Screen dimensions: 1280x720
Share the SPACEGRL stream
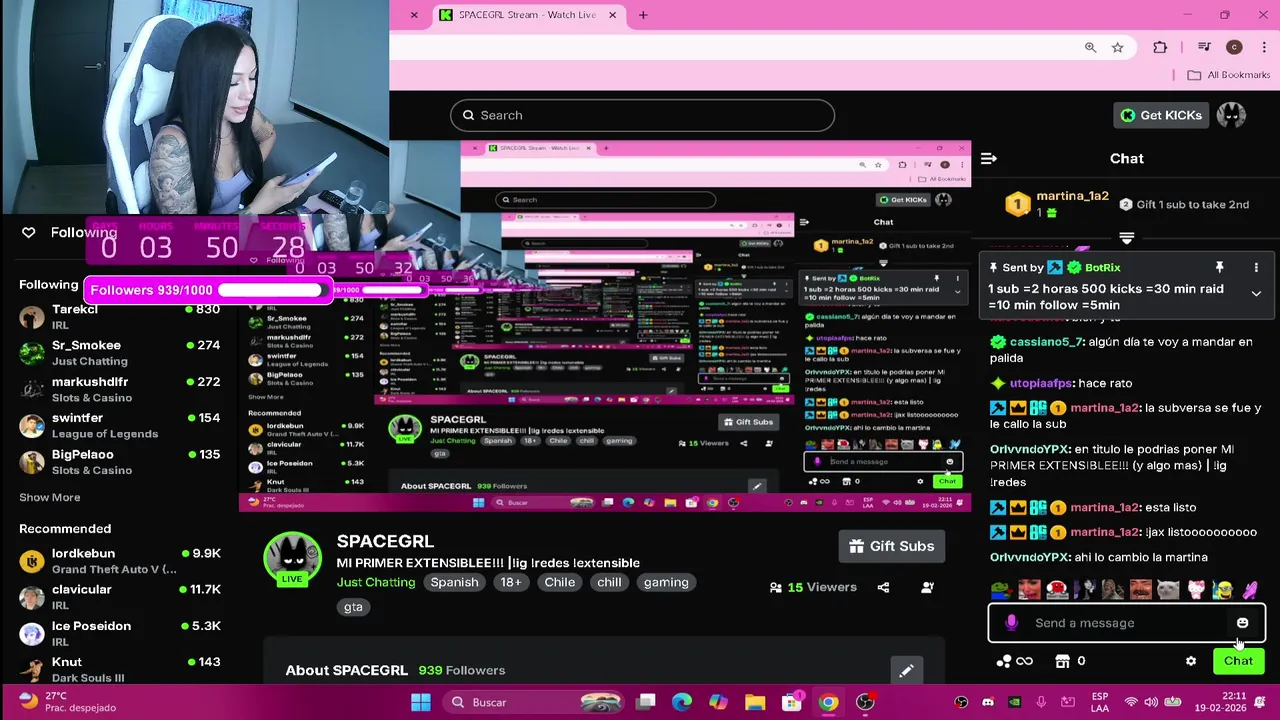[883, 587]
